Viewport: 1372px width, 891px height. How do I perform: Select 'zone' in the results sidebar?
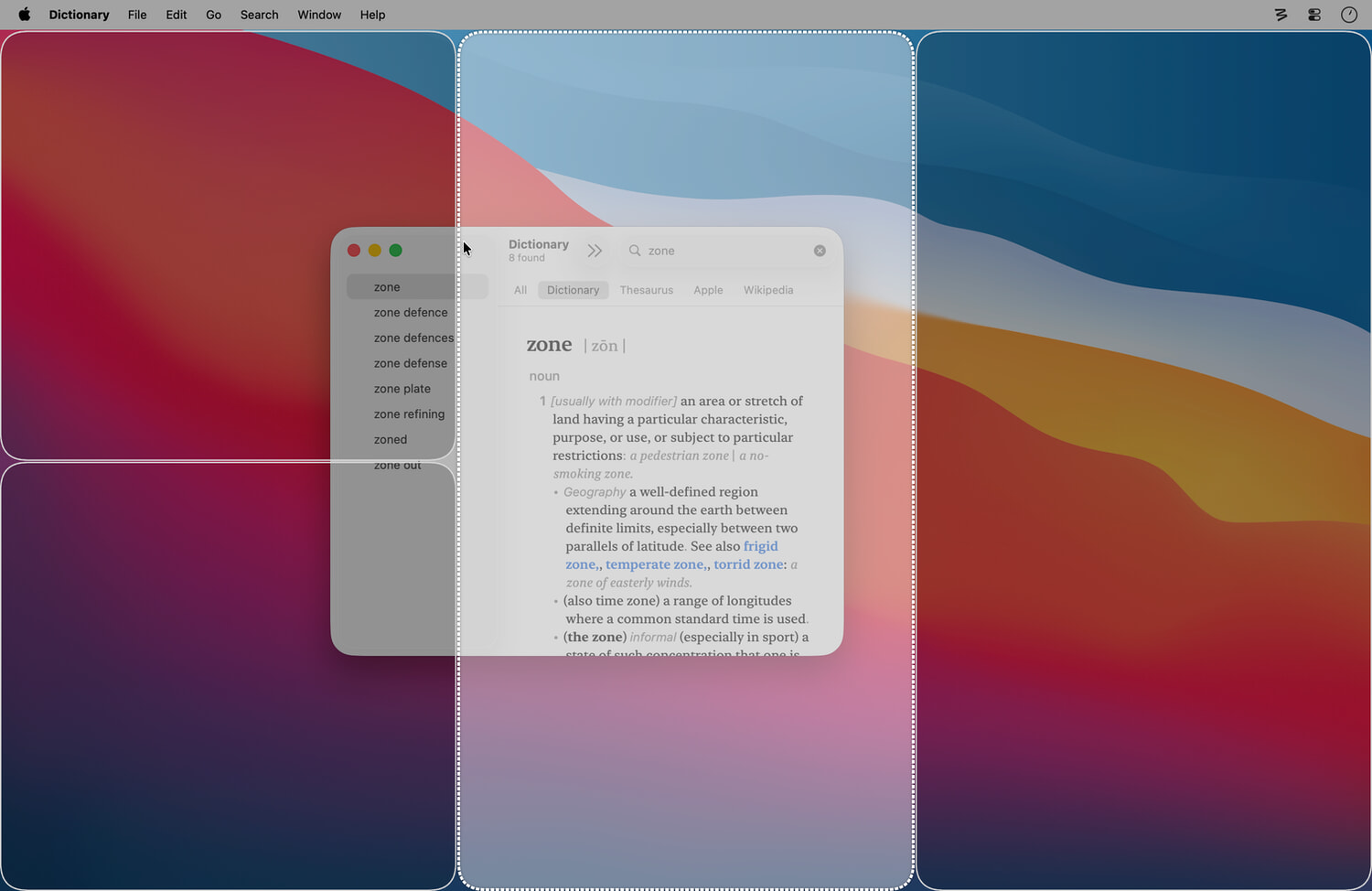click(x=417, y=287)
